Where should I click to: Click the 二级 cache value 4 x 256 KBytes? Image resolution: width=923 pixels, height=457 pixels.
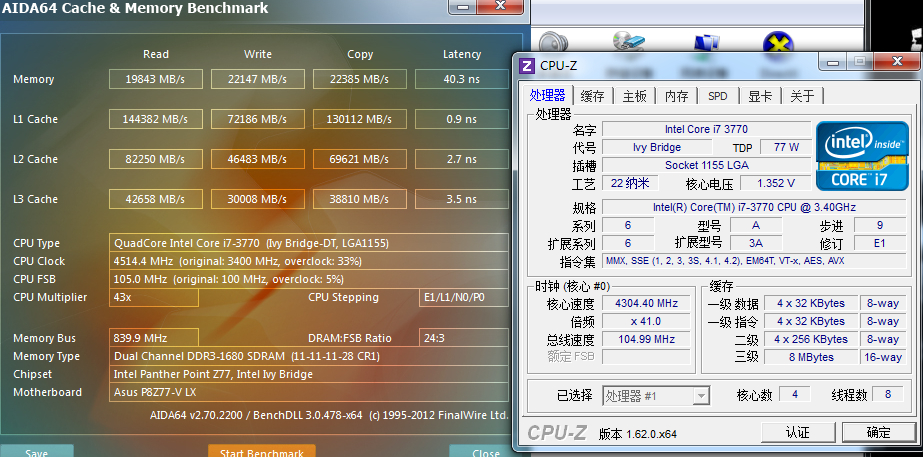click(x=811, y=339)
